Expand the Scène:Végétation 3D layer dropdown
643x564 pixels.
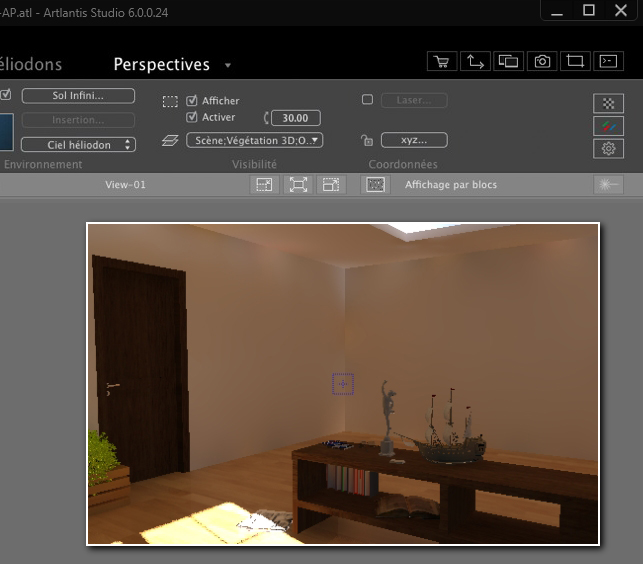click(255, 140)
